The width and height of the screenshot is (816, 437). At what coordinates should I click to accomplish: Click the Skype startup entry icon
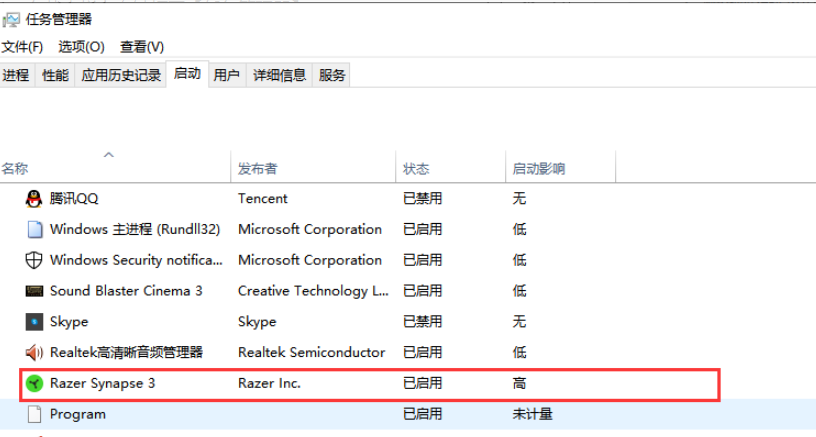point(34,322)
